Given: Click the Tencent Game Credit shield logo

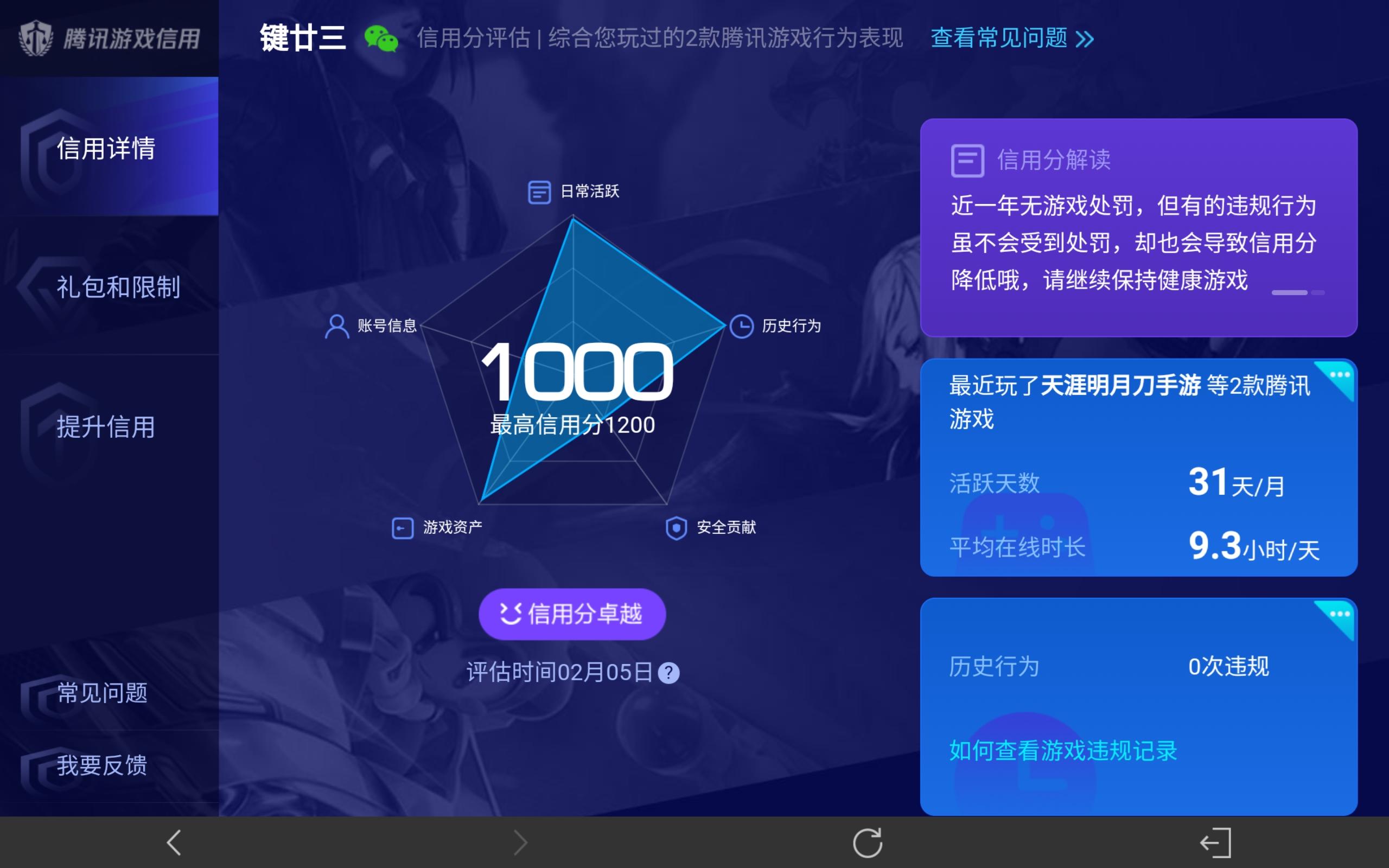Looking at the screenshot, I should (36, 39).
